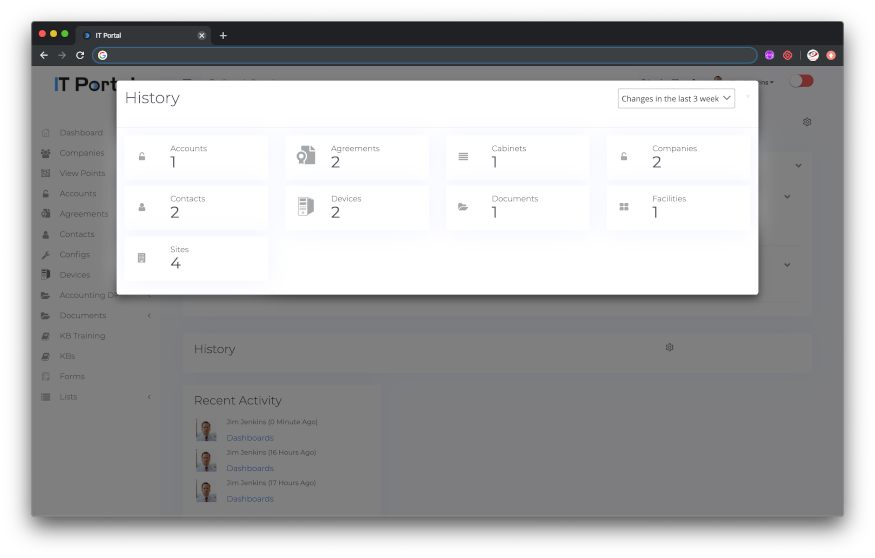Open the History widget settings gear
Viewport: 875px width, 558px height.
[x=670, y=348]
